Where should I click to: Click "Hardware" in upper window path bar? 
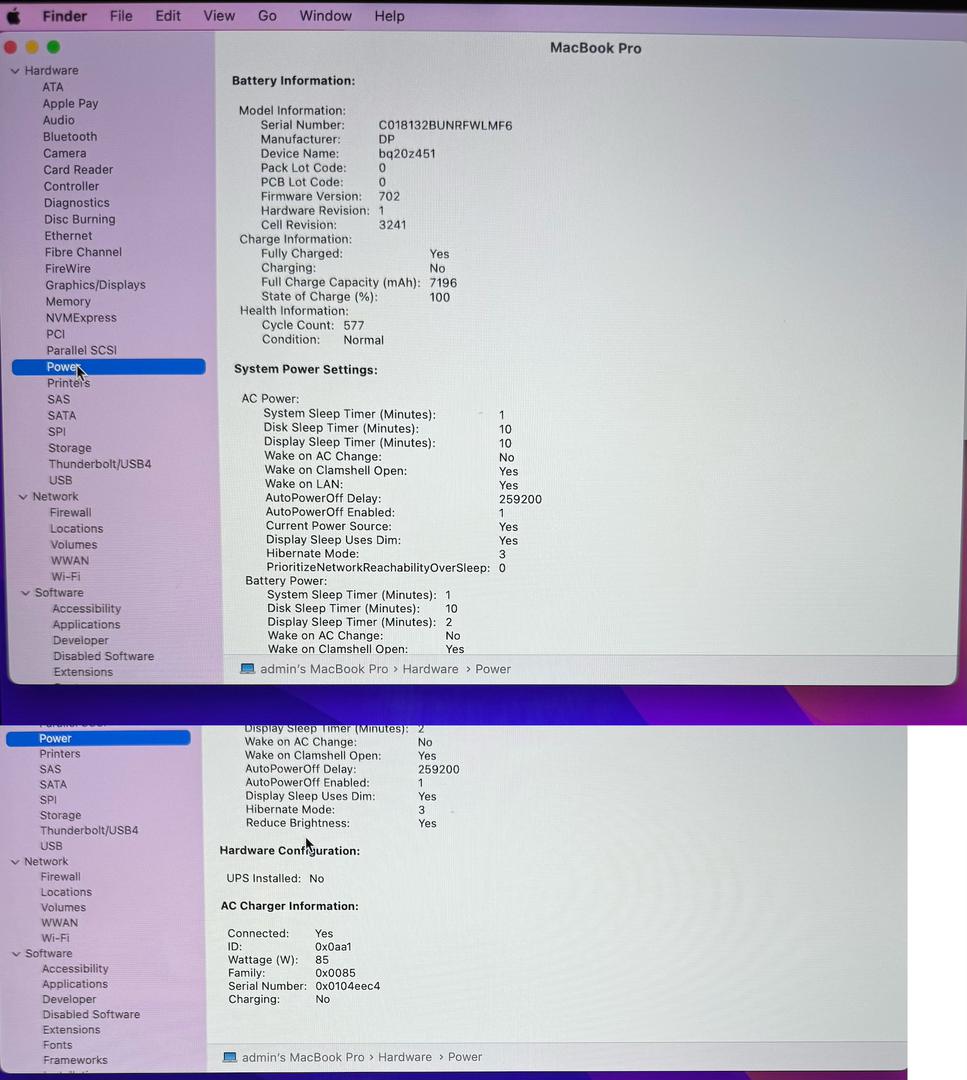click(x=430, y=669)
